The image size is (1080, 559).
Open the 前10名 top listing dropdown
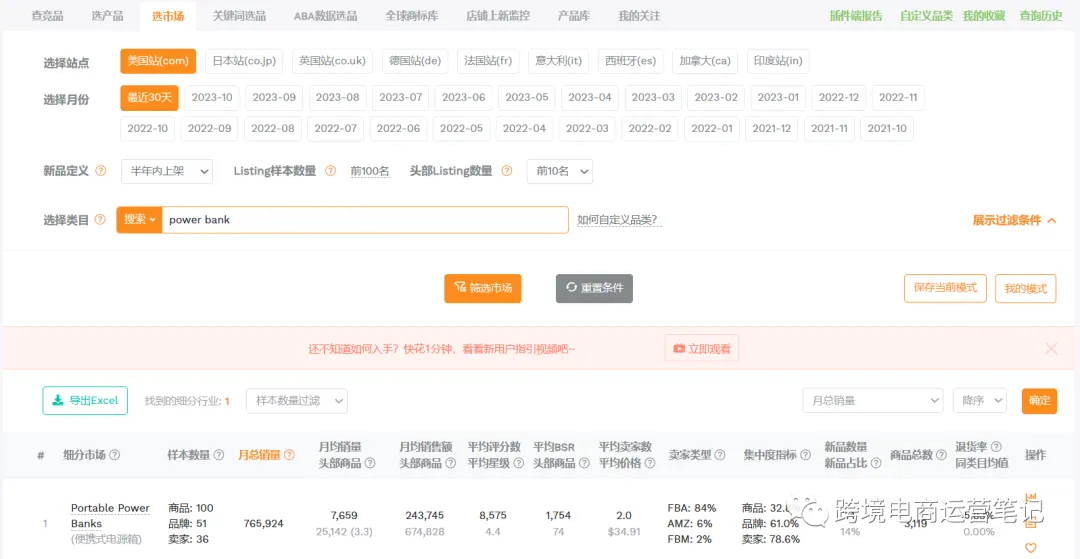point(559,171)
